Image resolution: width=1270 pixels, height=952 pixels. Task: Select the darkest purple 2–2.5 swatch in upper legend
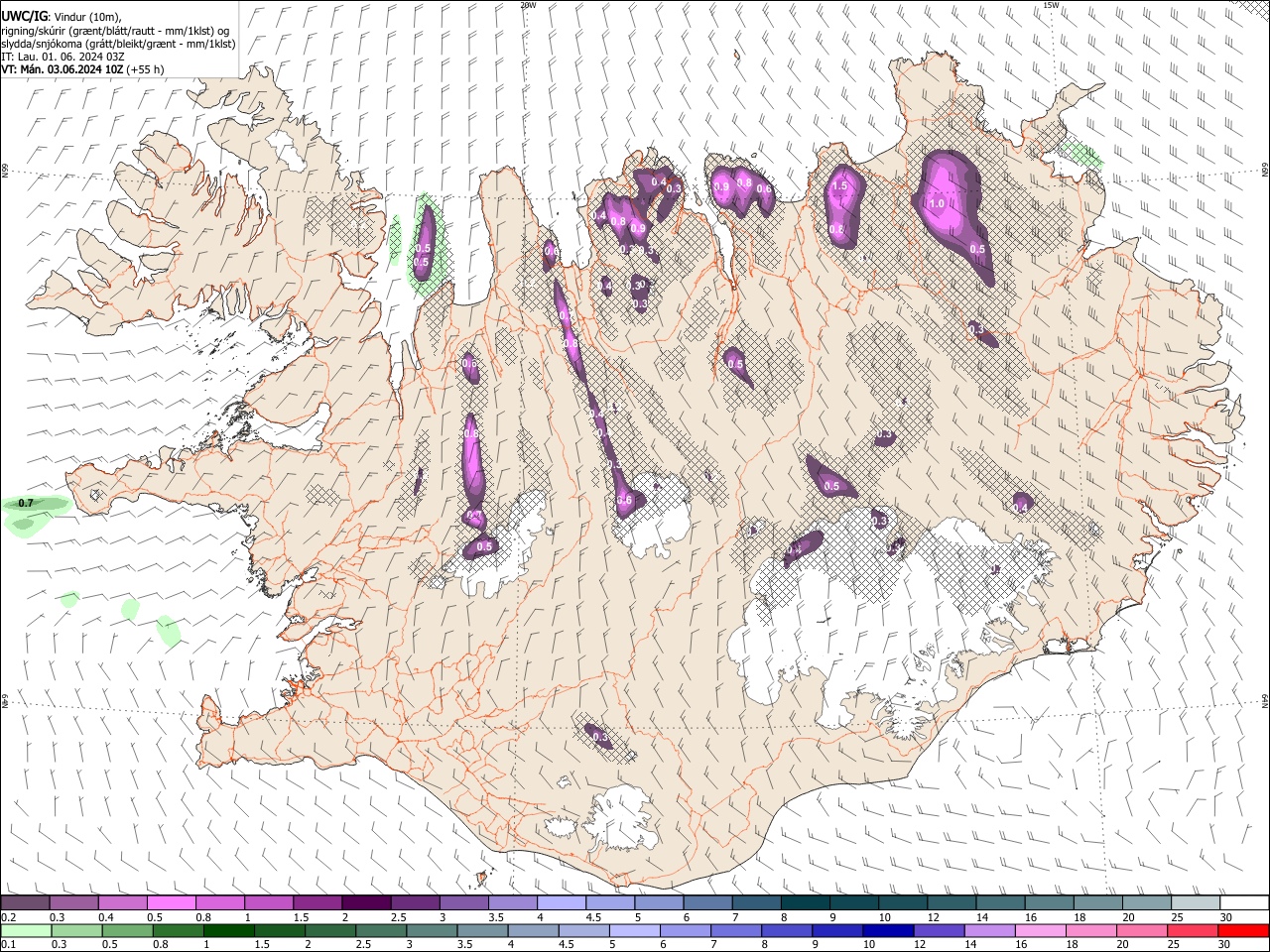366,902
